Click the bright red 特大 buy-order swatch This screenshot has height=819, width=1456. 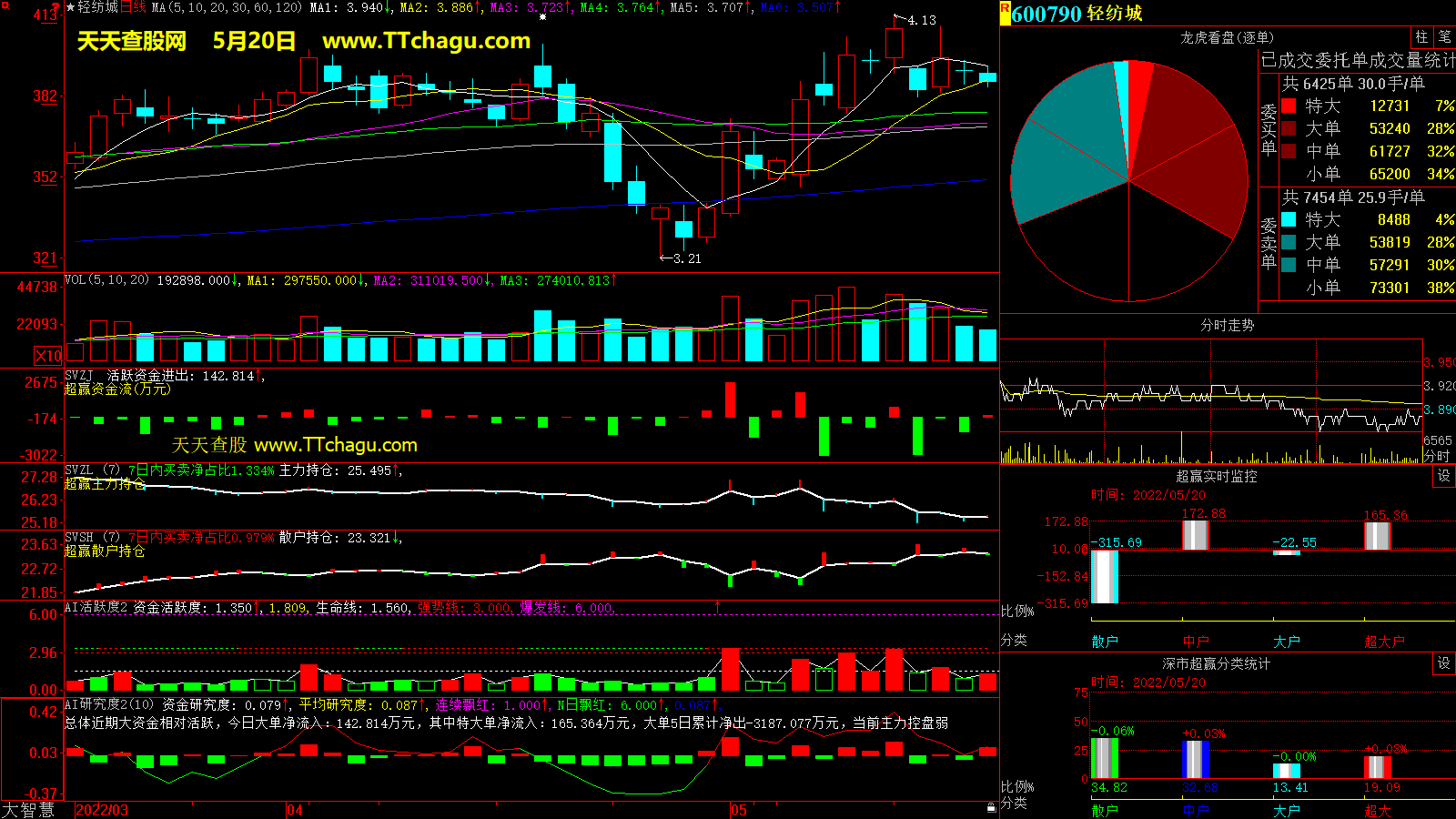pyautogui.click(x=1289, y=106)
